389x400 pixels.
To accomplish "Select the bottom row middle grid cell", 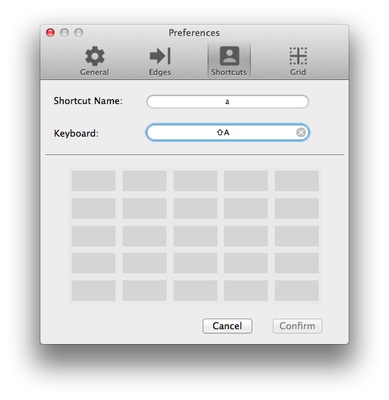I will coord(195,290).
